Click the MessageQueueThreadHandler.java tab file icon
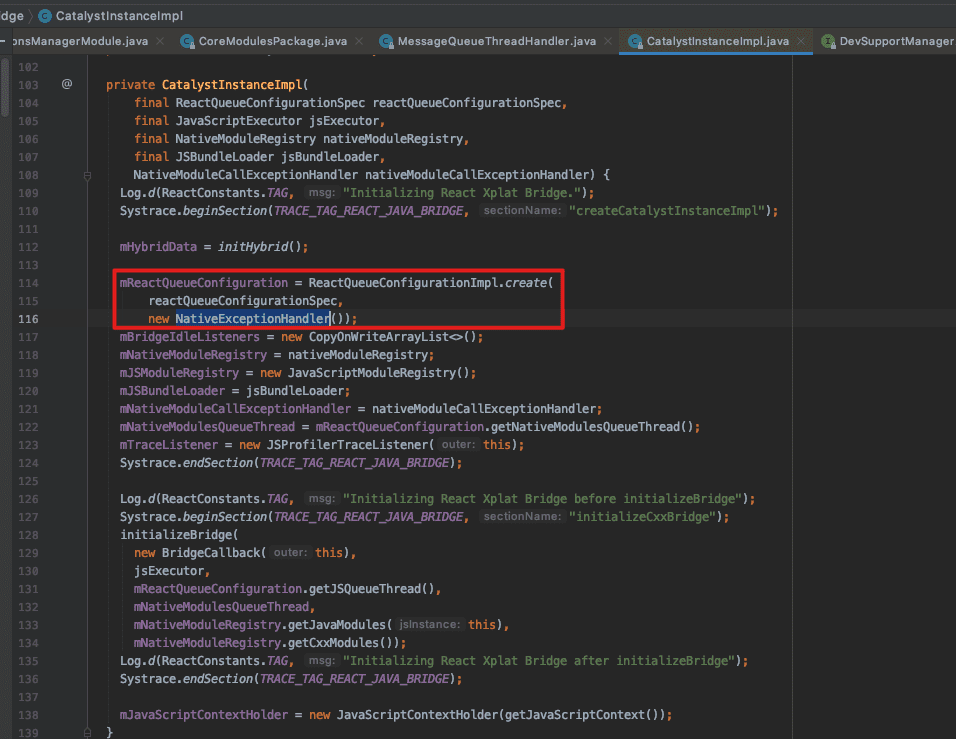Viewport: 956px width, 739px height. click(x=386, y=41)
